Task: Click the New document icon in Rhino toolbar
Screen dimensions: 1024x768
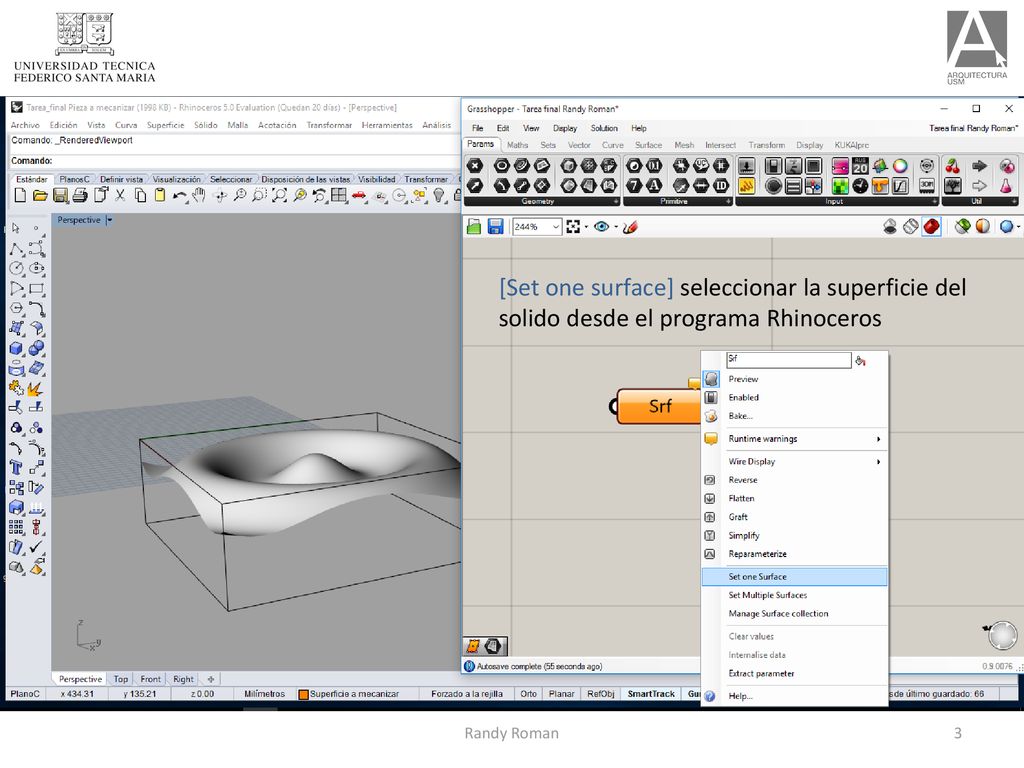Action: [x=20, y=195]
